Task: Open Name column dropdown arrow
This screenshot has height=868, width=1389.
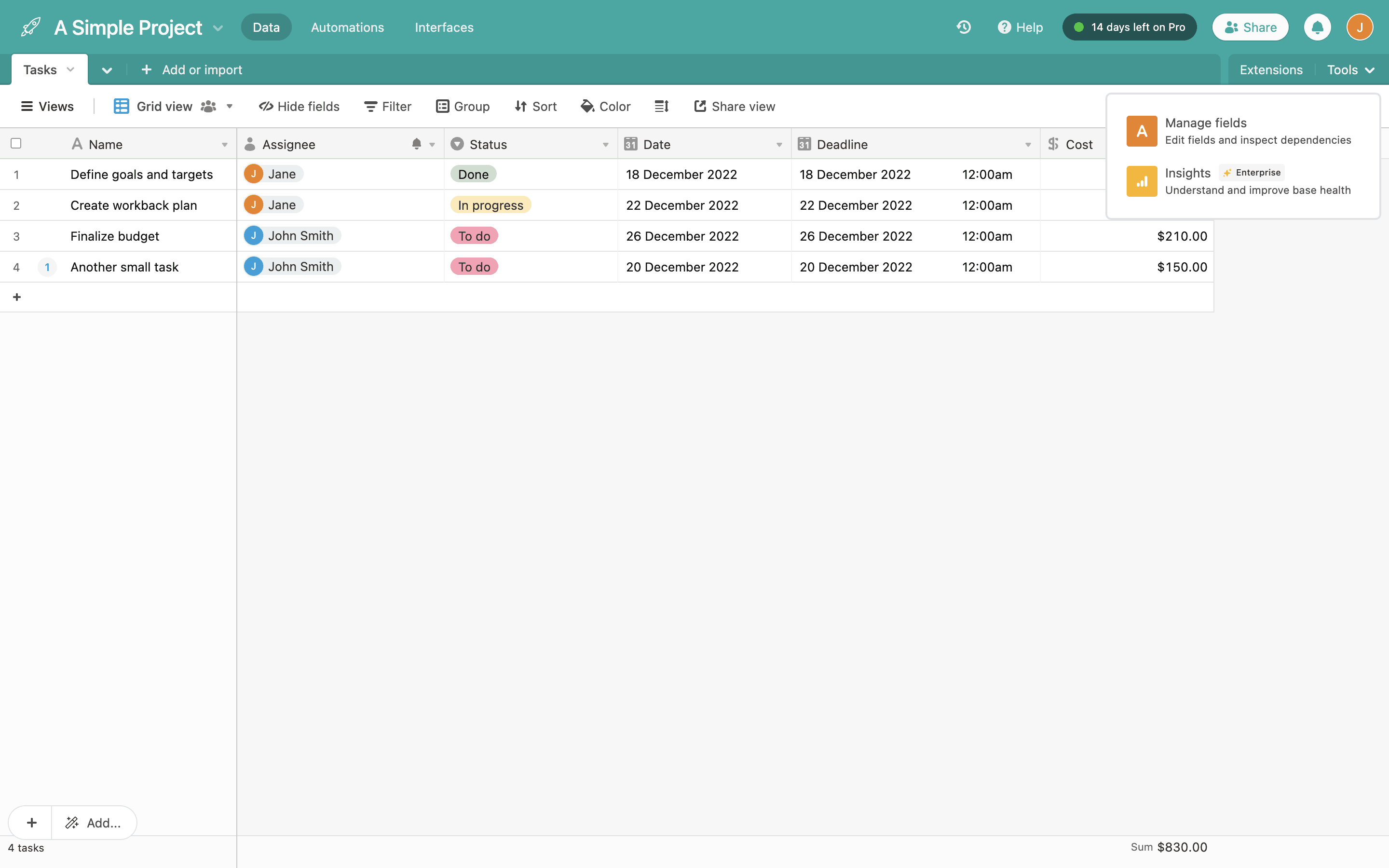Action: 224,145
